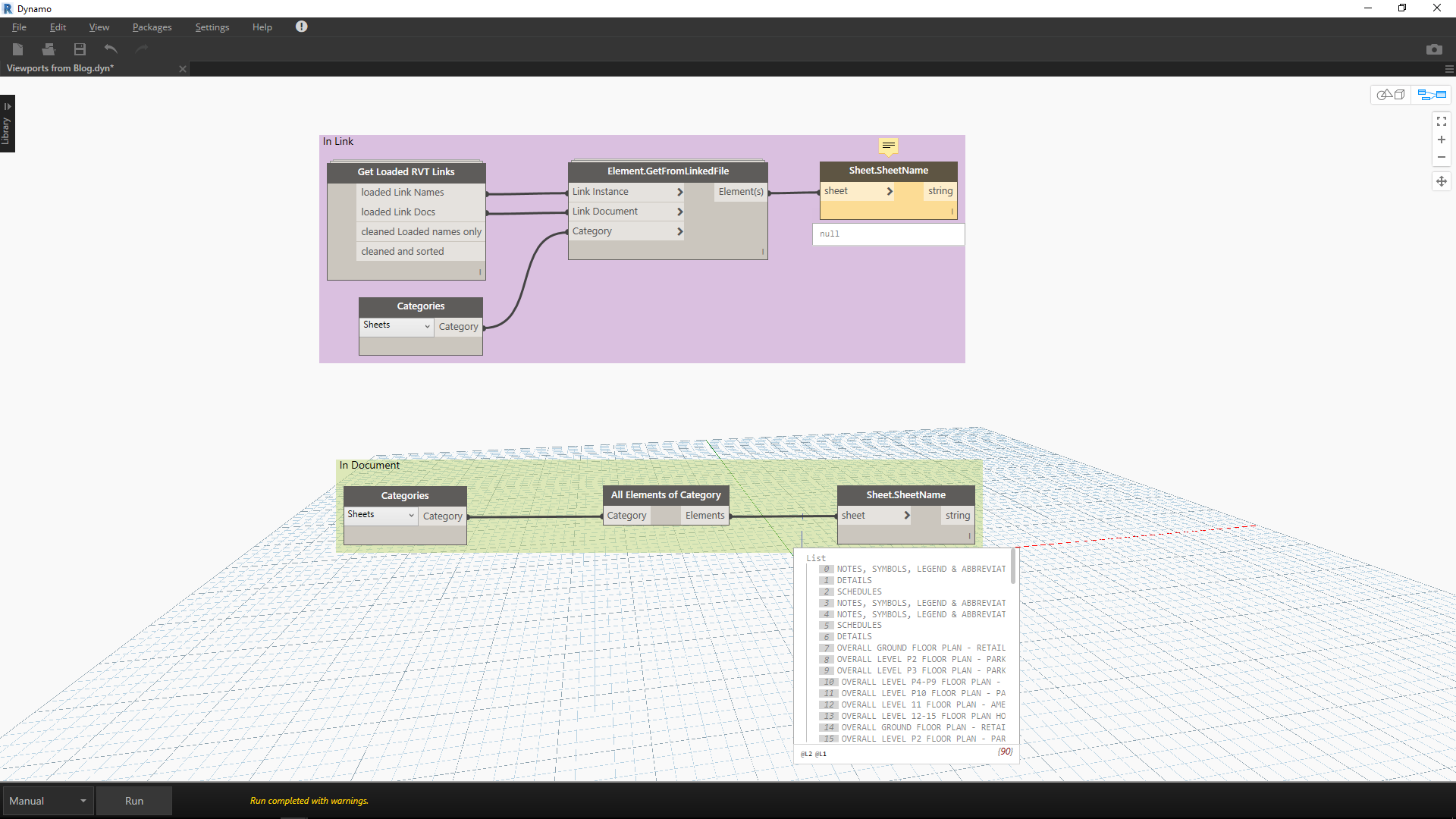Switch to graph view navigation
Image resolution: width=1456 pixels, height=819 pixels.
pyautogui.click(x=1432, y=95)
